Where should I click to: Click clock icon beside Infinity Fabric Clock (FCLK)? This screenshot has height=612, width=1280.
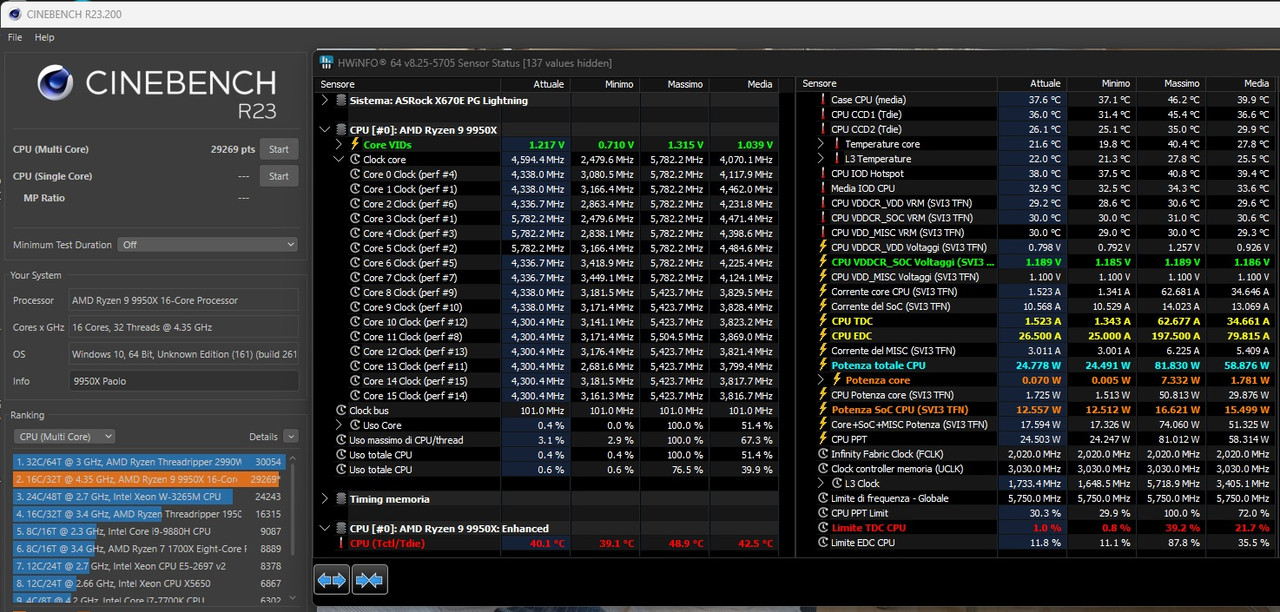(x=822, y=454)
